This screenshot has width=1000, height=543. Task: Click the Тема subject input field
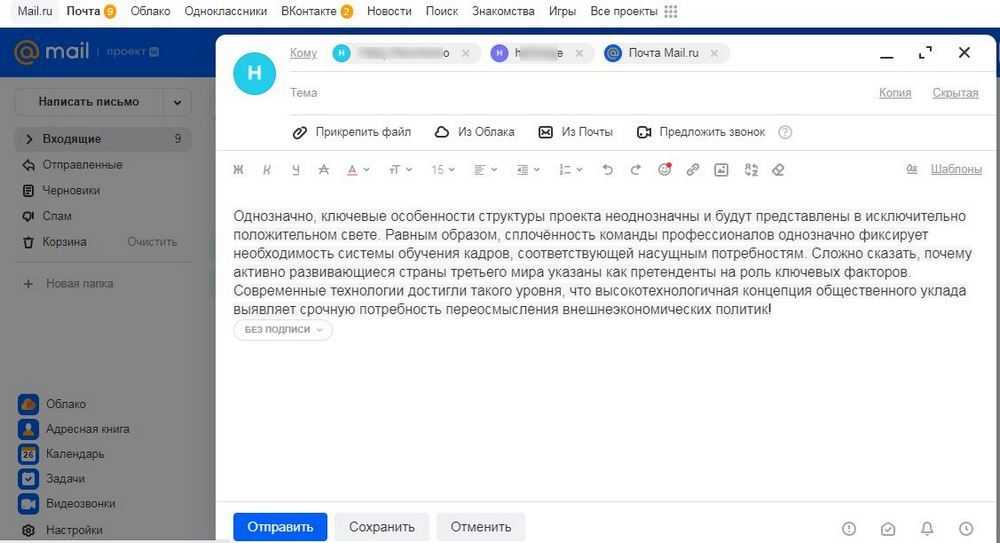[x=570, y=93]
